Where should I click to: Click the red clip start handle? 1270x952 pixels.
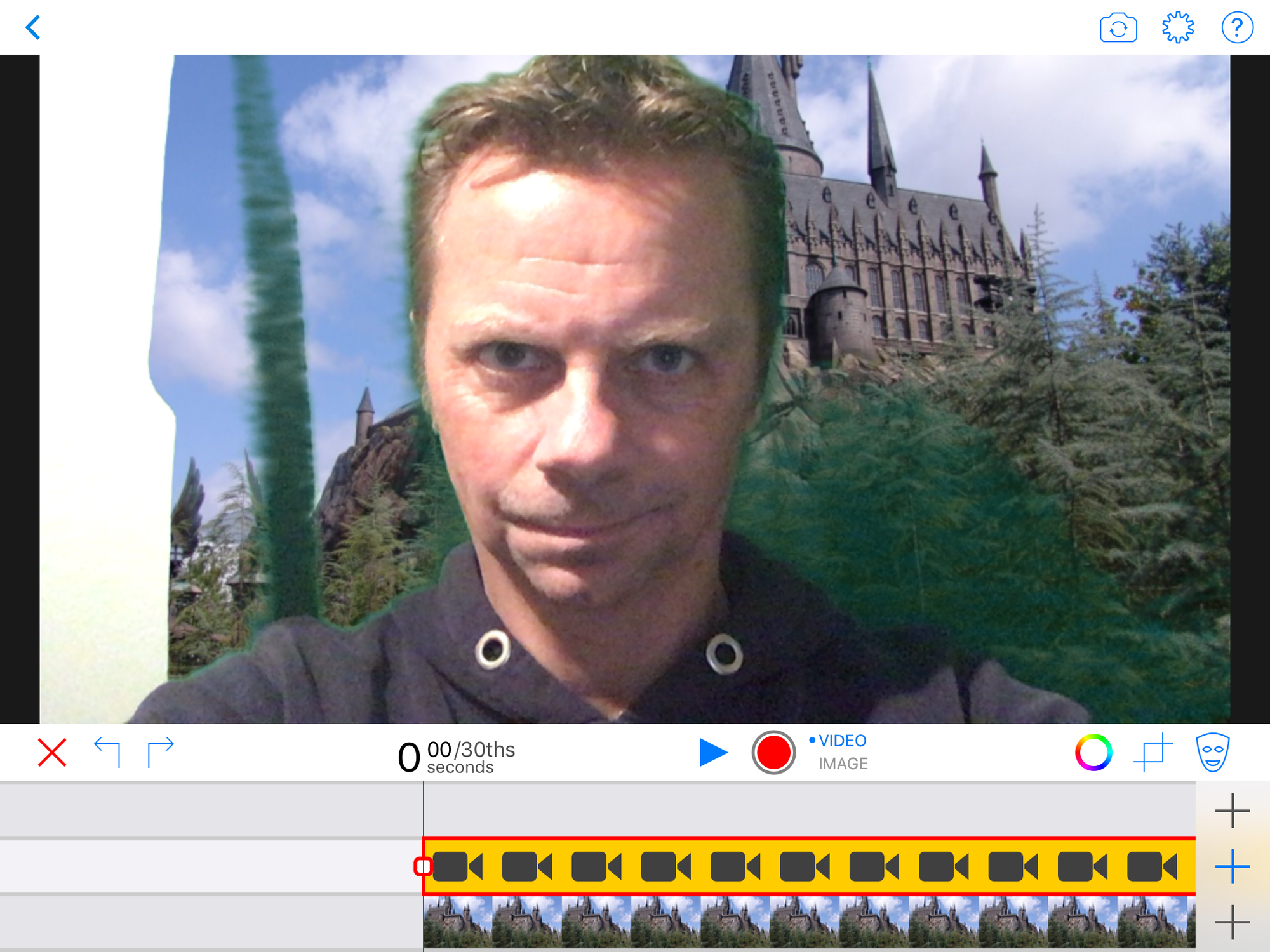tap(422, 866)
